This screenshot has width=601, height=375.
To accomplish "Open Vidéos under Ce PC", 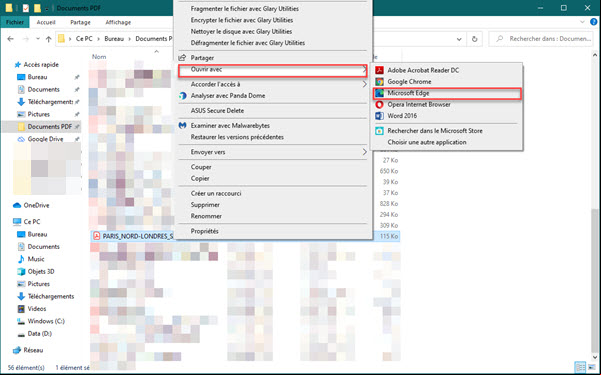I will point(37,309).
